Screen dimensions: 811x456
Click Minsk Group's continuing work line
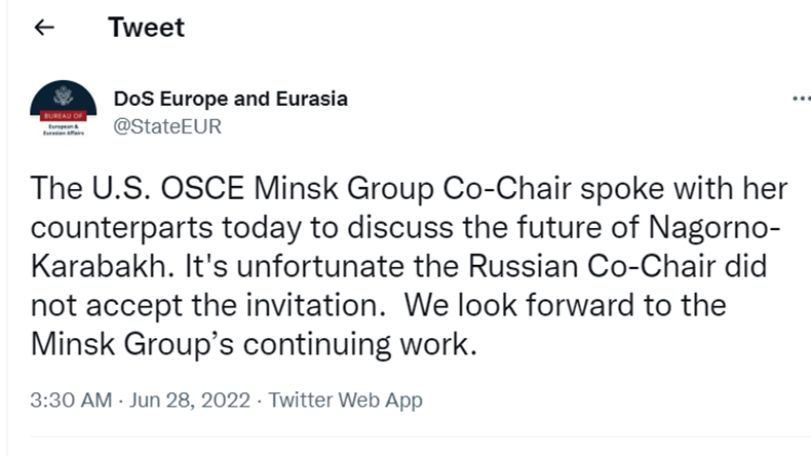[x=253, y=344]
